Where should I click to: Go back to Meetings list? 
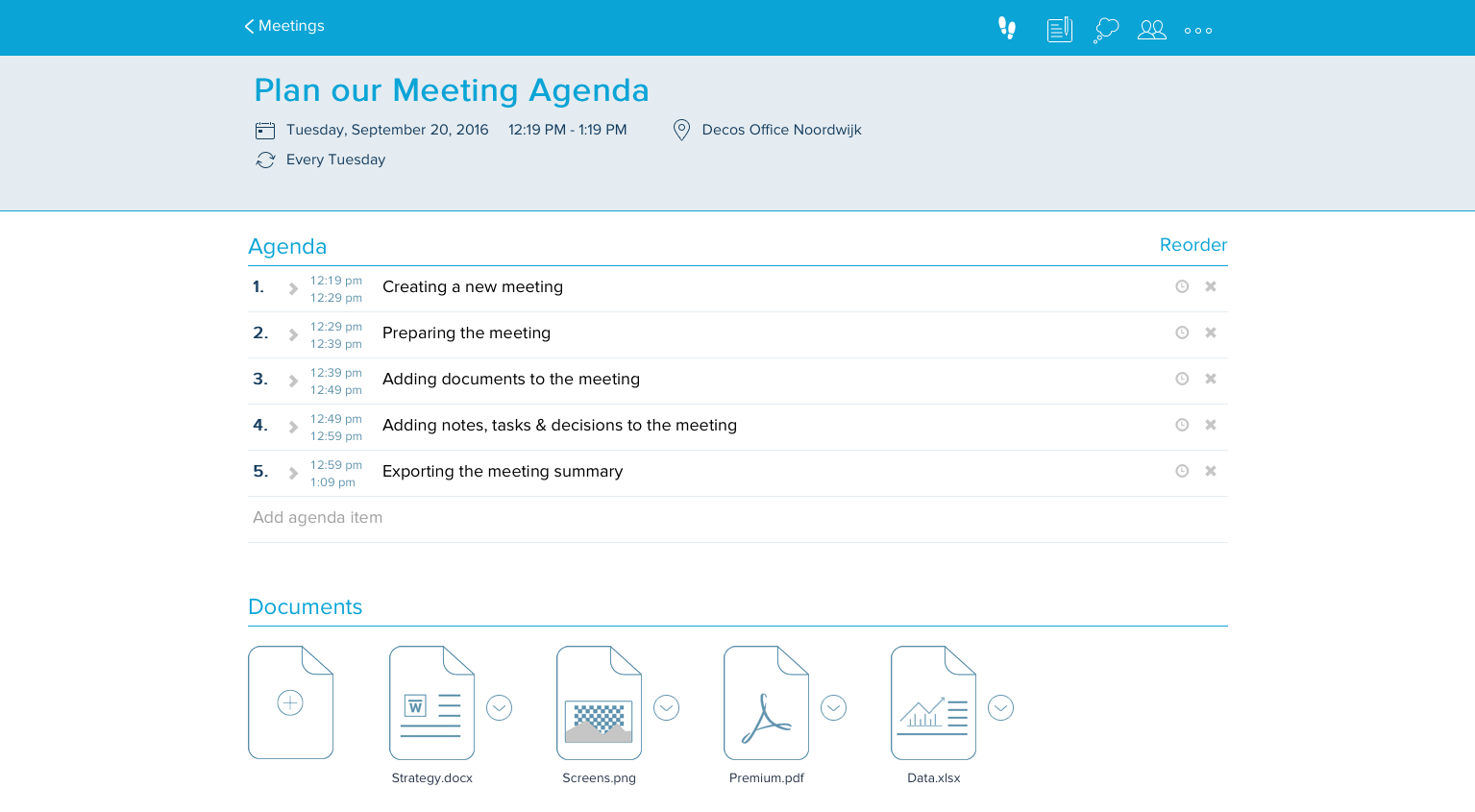coord(284,26)
